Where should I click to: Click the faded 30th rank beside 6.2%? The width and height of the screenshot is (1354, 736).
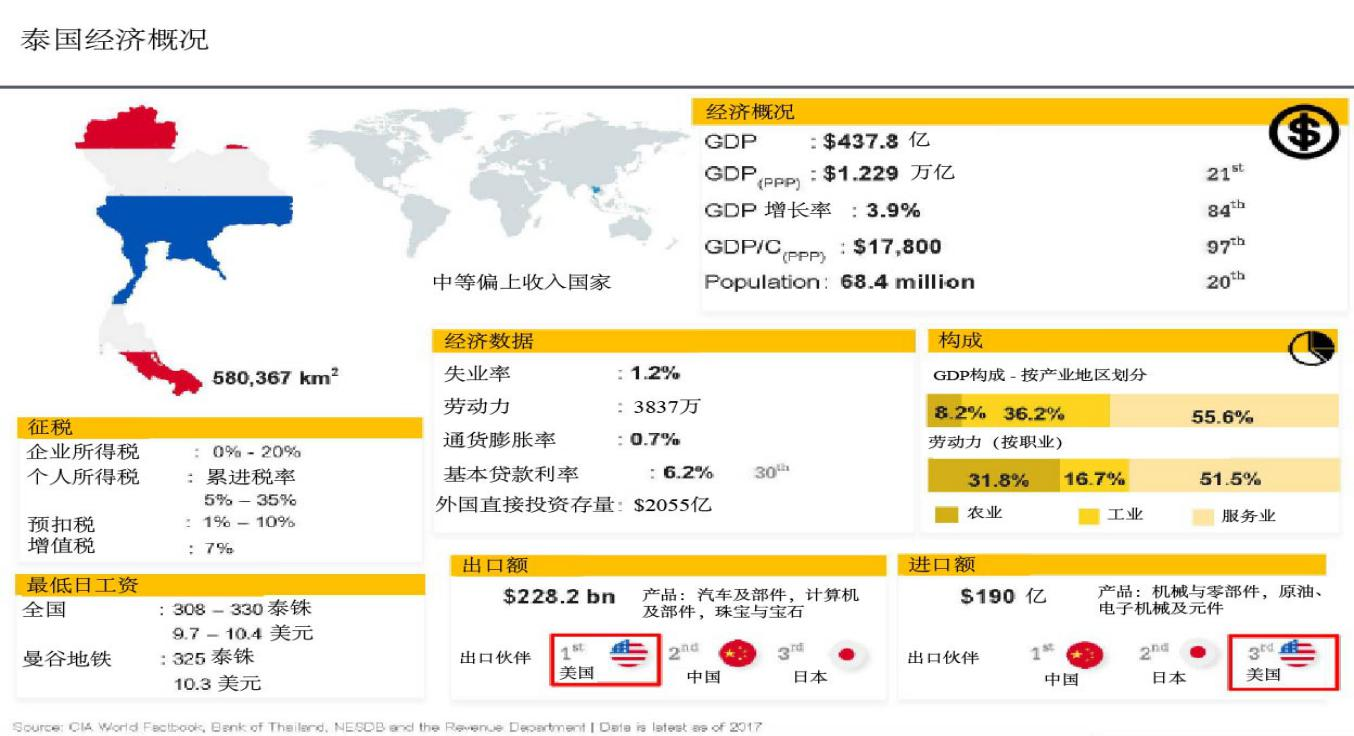coord(770,473)
